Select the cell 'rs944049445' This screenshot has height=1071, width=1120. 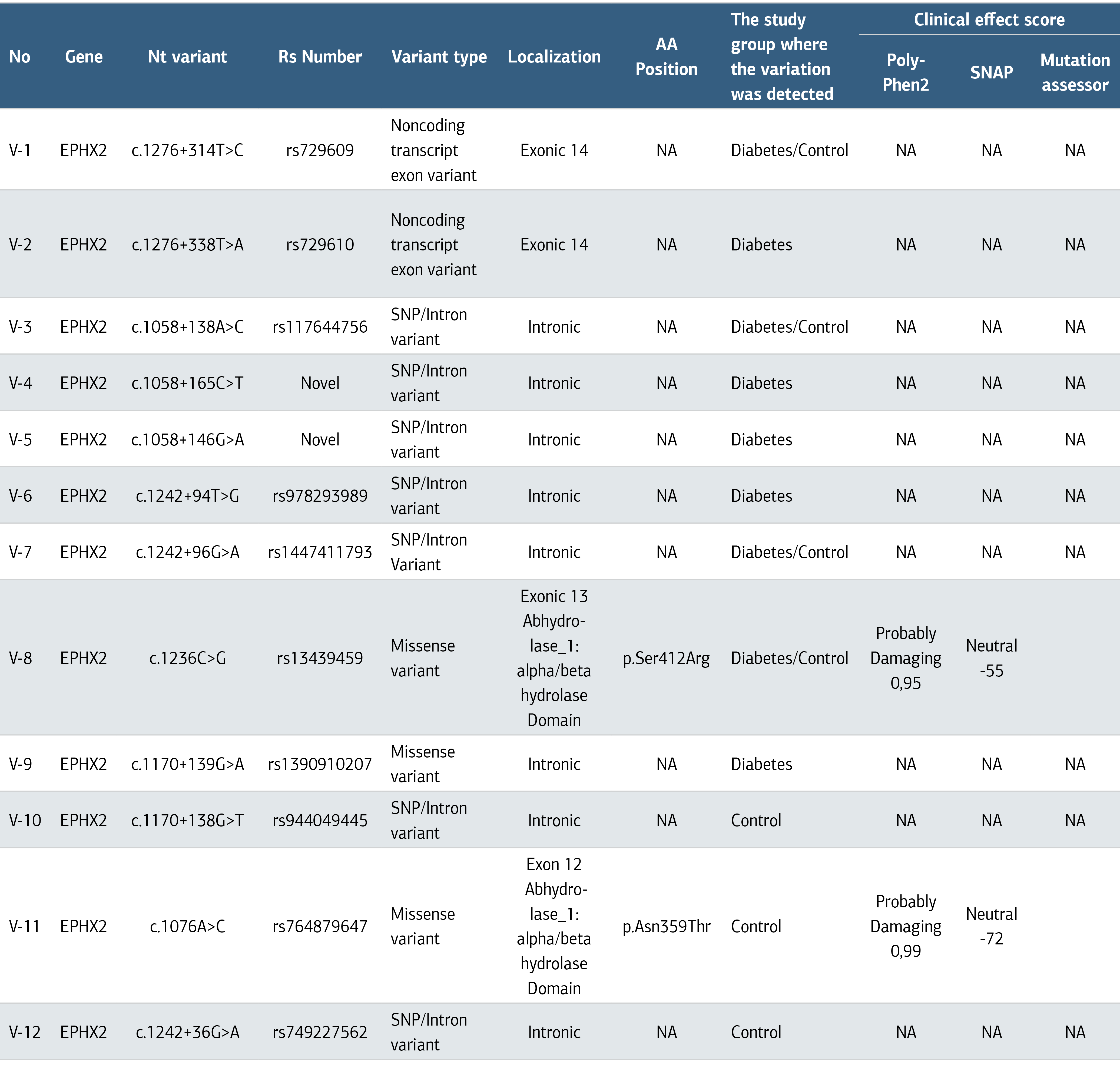[x=320, y=820]
